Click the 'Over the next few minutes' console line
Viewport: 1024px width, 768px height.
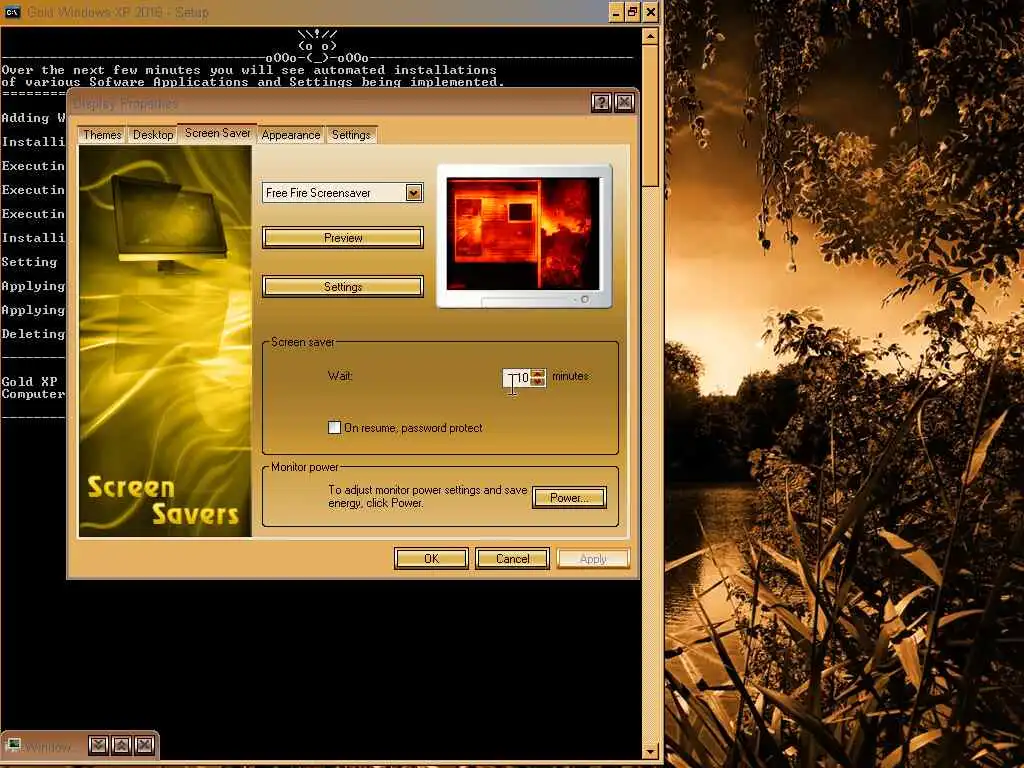pos(249,70)
